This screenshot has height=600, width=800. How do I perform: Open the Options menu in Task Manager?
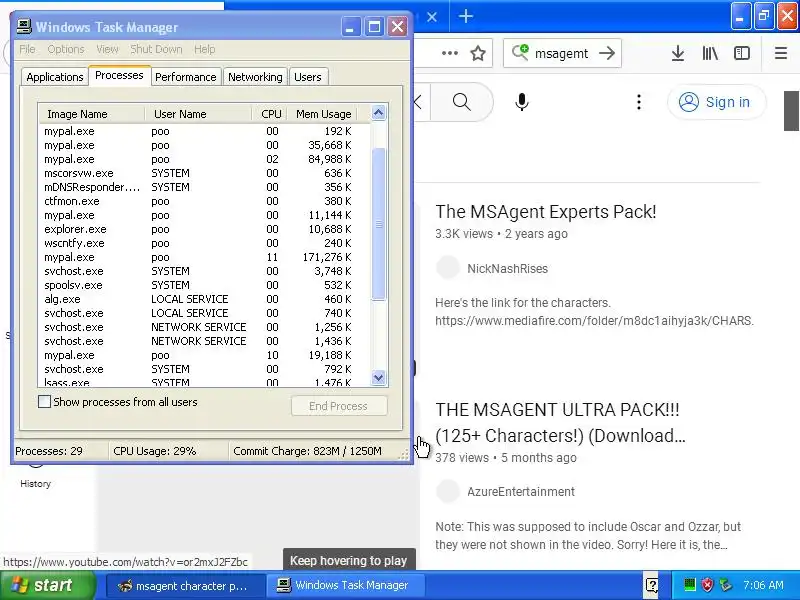pyautogui.click(x=66, y=49)
